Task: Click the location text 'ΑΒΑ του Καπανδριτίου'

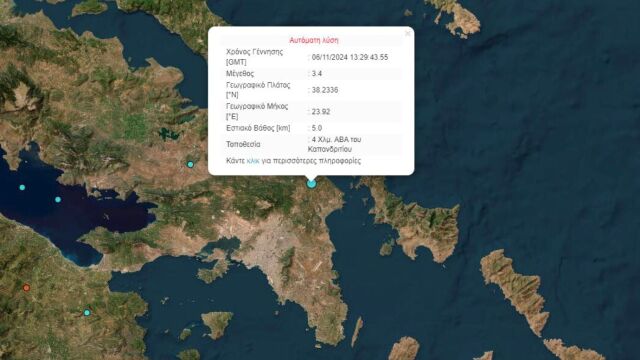Action: [334, 144]
